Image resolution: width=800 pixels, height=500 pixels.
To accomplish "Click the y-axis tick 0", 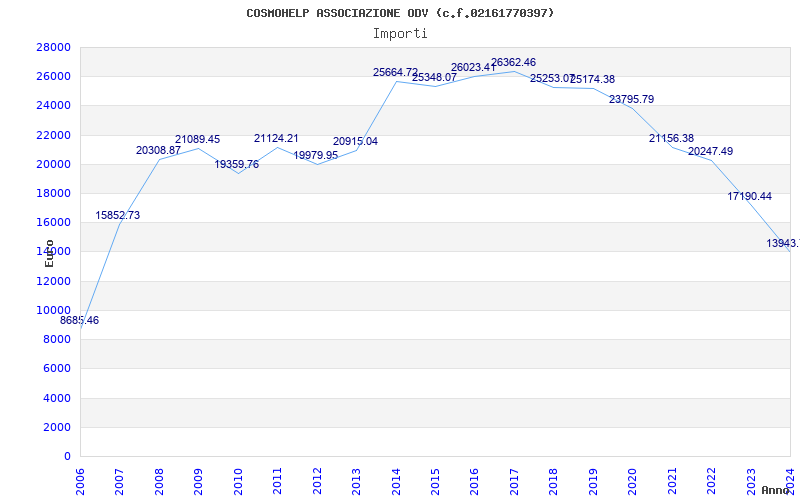I will (x=67, y=456).
